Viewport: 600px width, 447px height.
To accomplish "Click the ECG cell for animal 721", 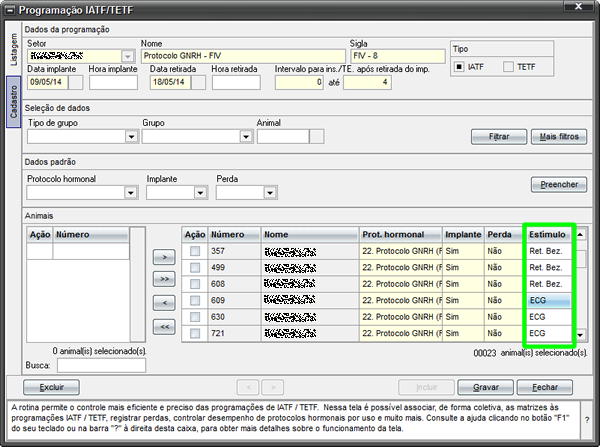I will (549, 333).
